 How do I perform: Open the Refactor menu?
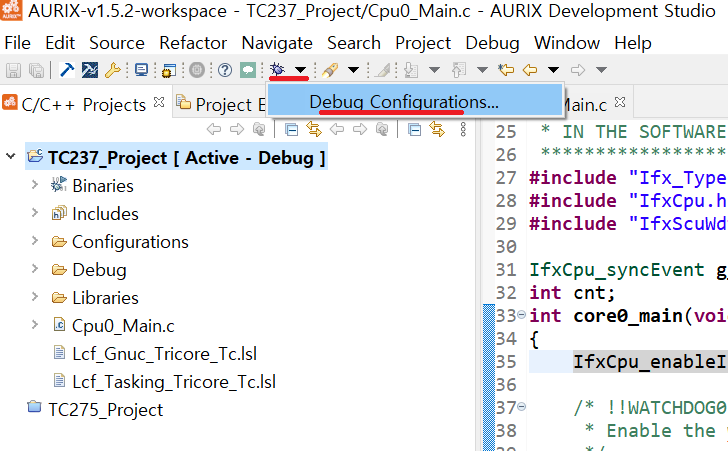point(193,43)
